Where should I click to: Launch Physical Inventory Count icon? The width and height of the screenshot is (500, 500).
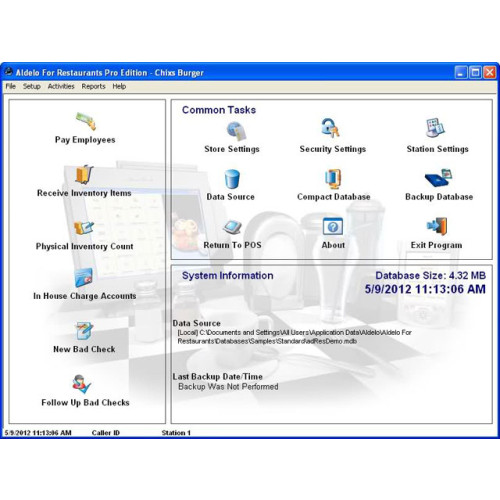click(83, 228)
